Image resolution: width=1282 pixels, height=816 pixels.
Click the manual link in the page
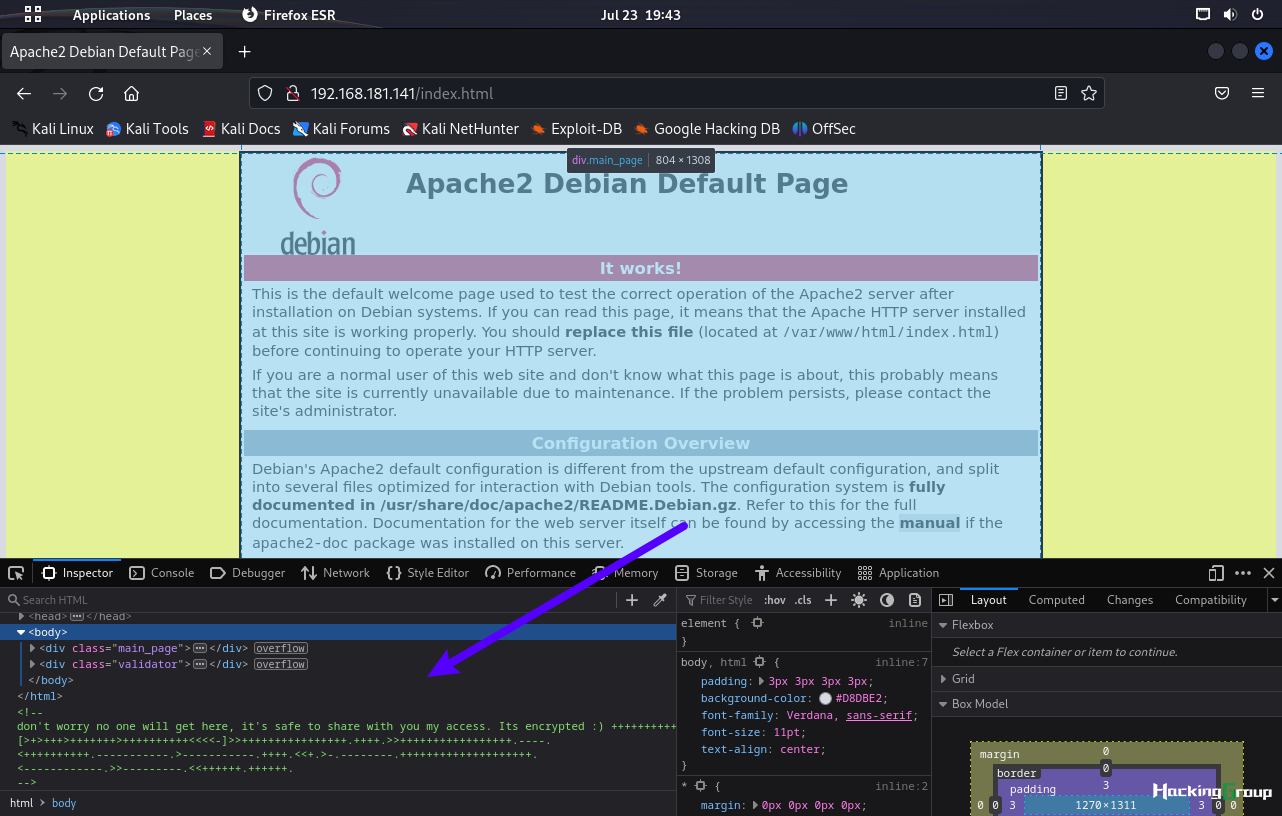[x=929, y=523]
